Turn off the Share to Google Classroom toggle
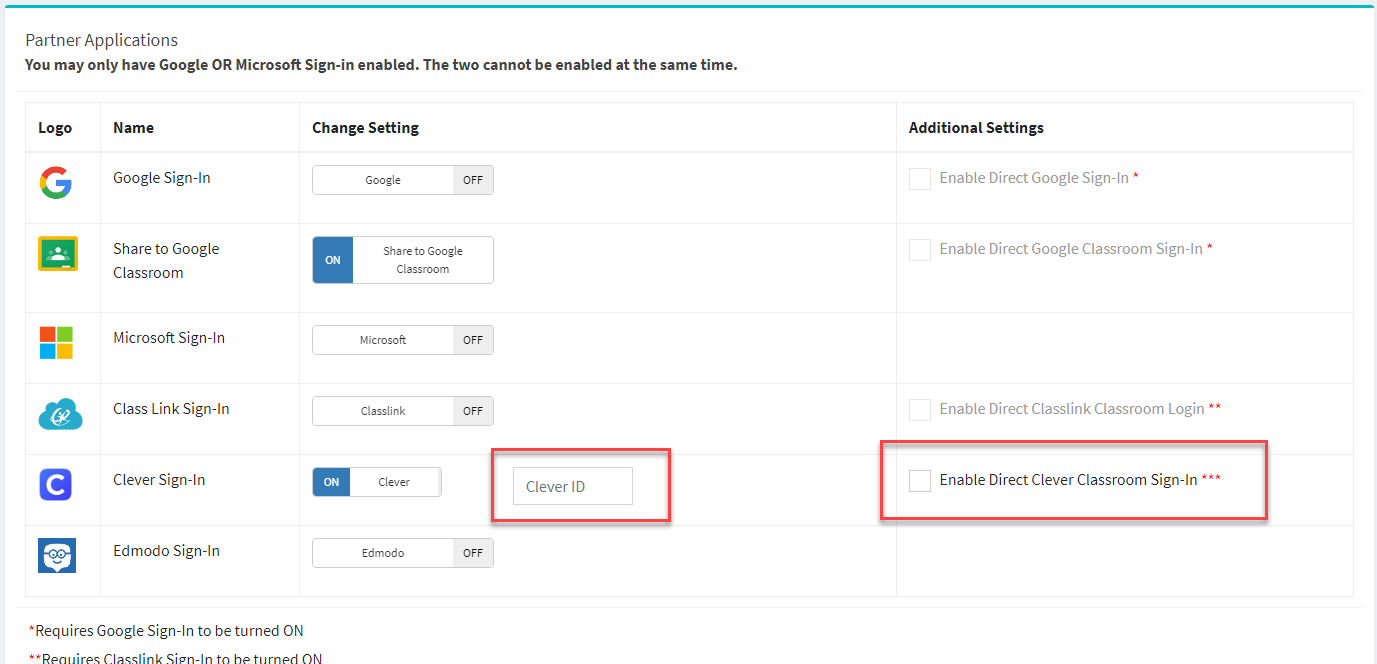Viewport: 1377px width, 664px height. [403, 260]
